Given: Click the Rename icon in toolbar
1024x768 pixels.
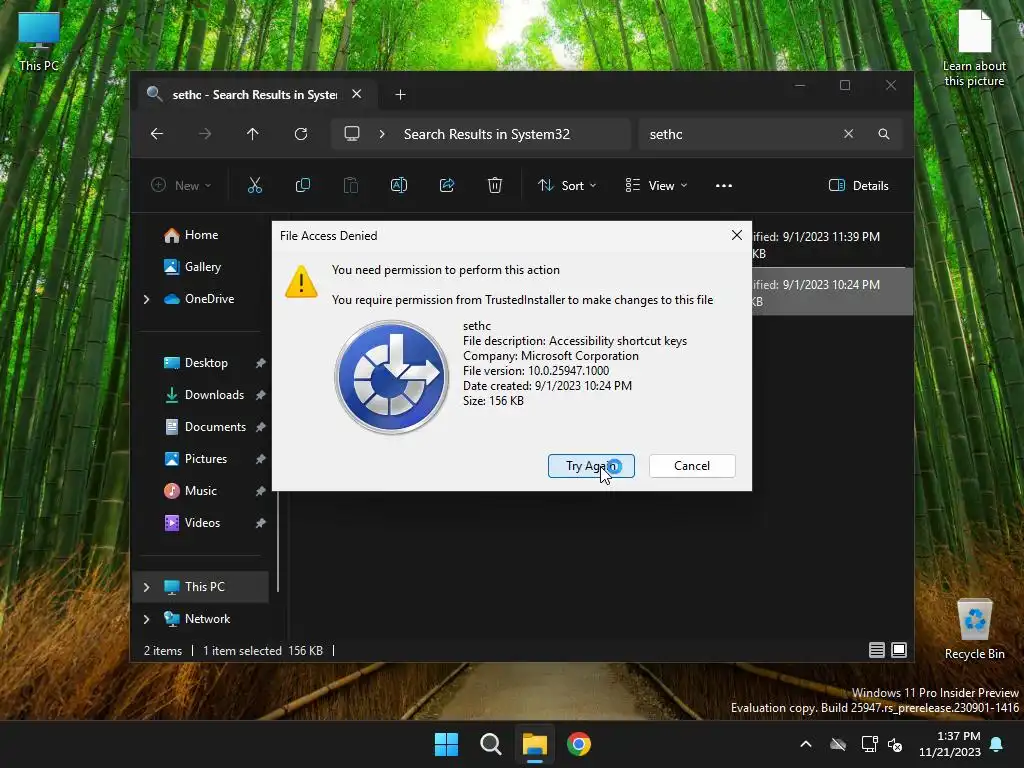Looking at the screenshot, I should (x=399, y=185).
